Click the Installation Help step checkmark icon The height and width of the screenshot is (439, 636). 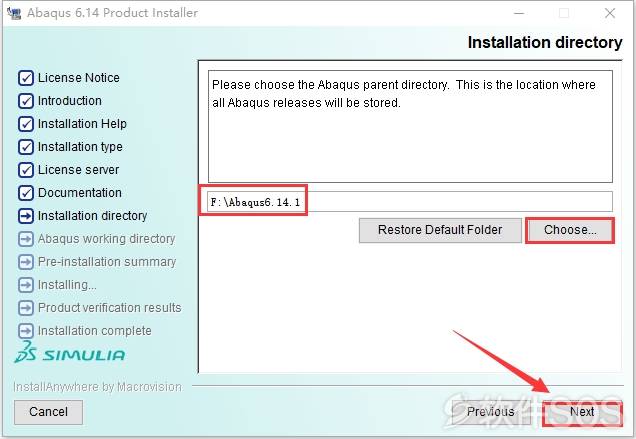click(26, 124)
